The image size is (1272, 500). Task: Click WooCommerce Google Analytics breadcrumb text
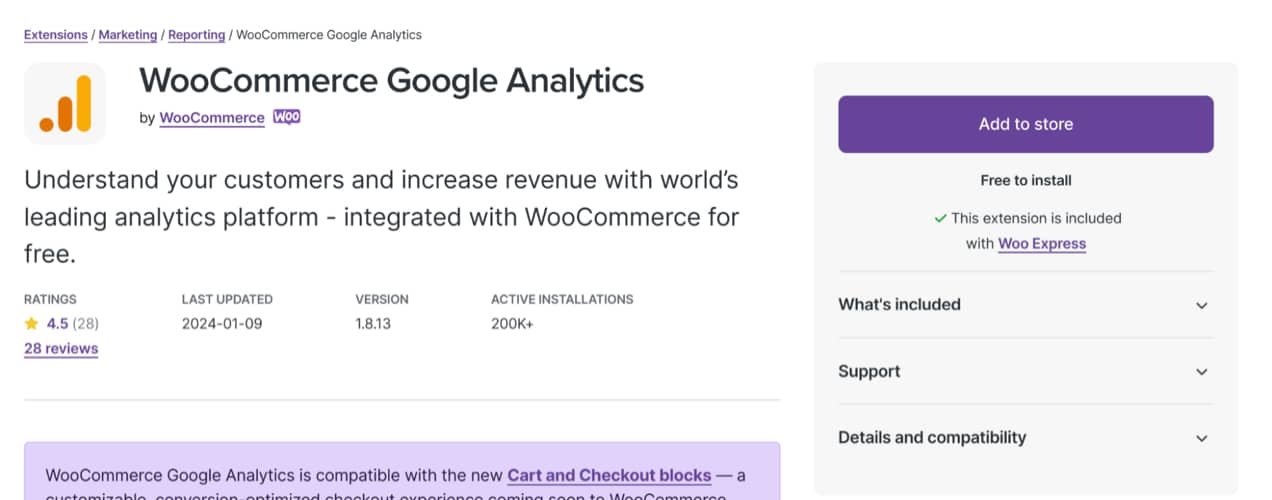point(329,35)
